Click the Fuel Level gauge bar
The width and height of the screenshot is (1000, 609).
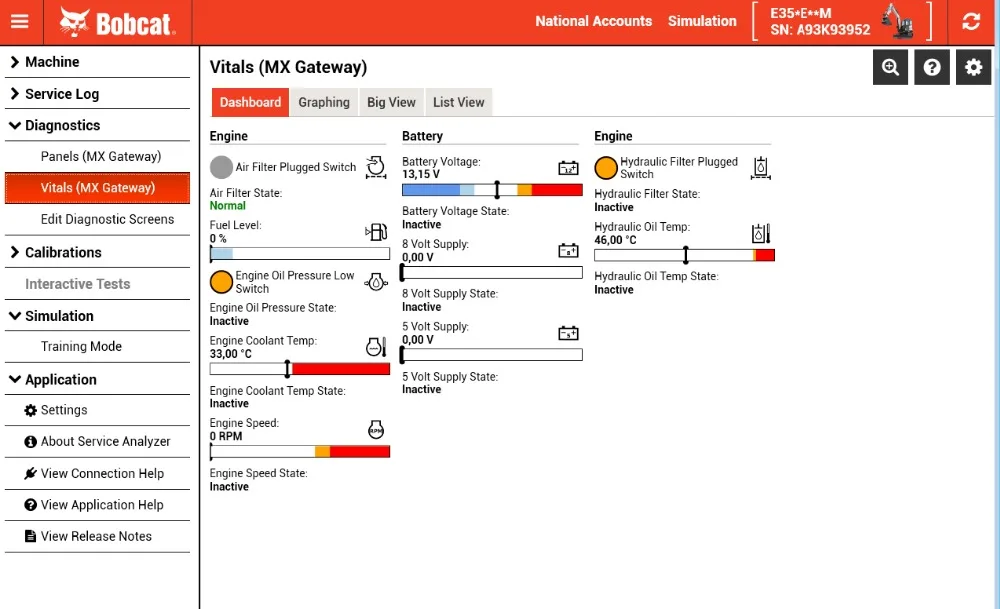300,254
